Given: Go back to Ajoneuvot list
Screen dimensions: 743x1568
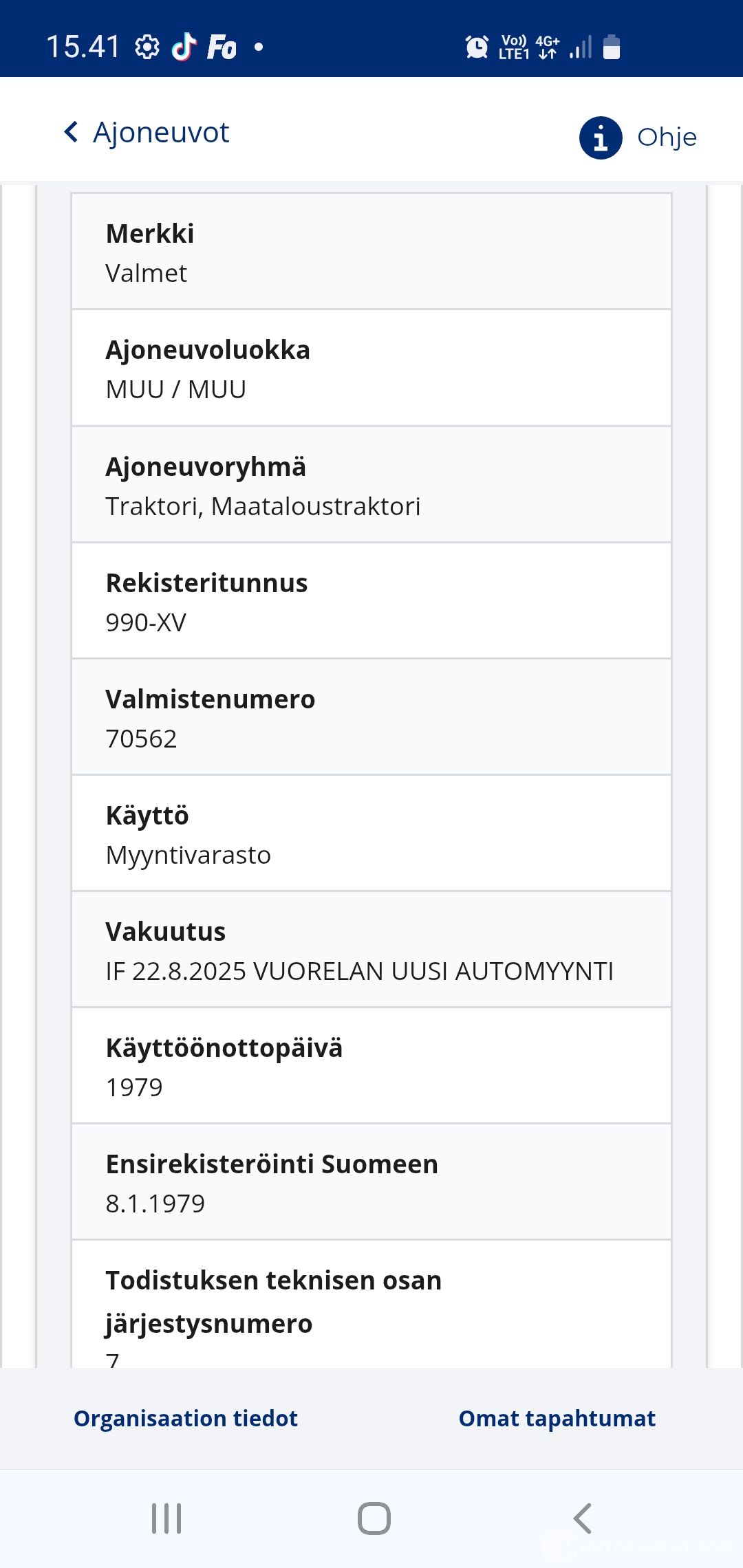Looking at the screenshot, I should coord(161,132).
